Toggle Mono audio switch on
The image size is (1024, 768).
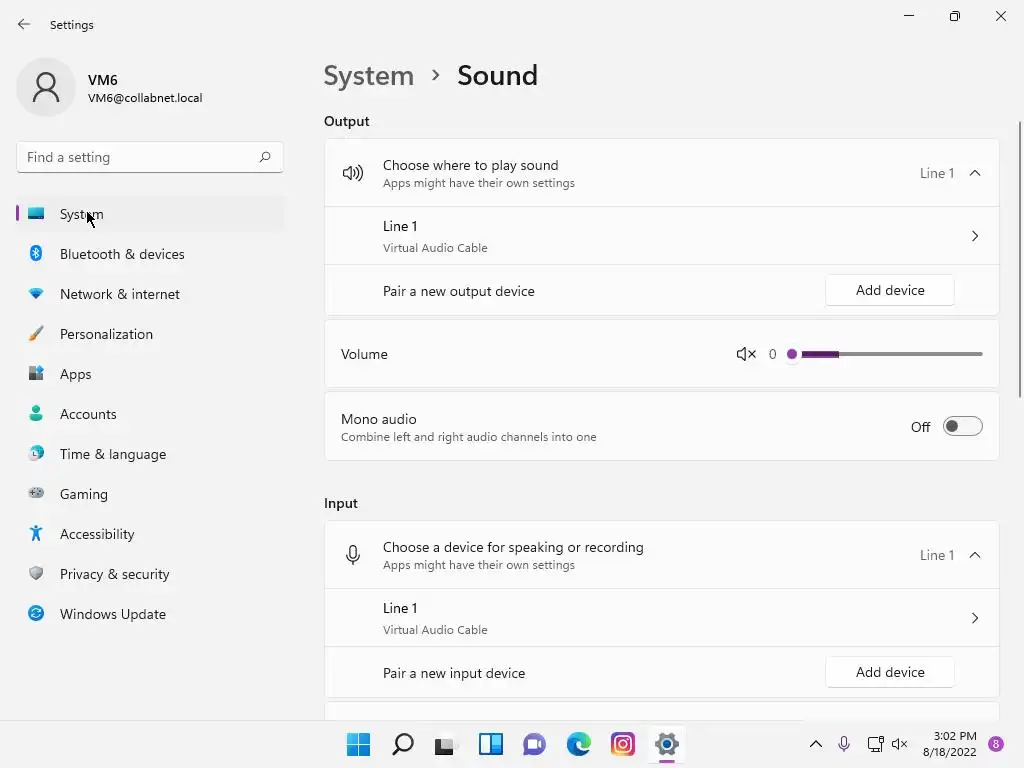coord(962,427)
